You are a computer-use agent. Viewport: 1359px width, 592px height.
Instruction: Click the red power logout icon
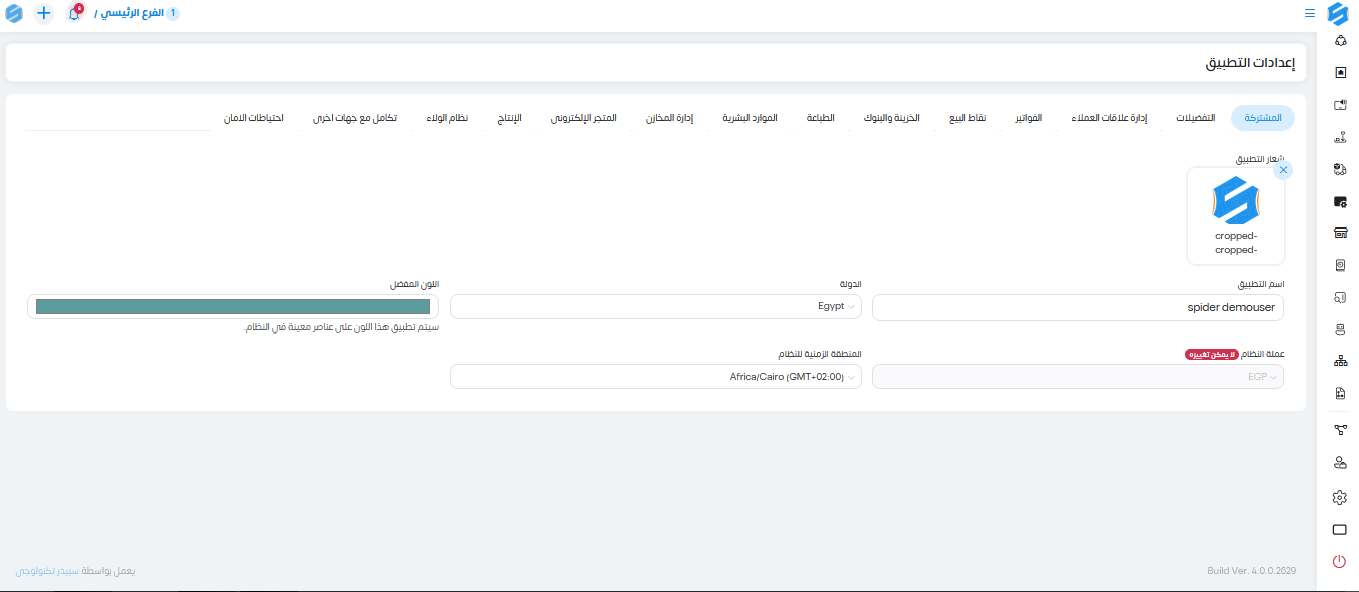pos(1340,562)
